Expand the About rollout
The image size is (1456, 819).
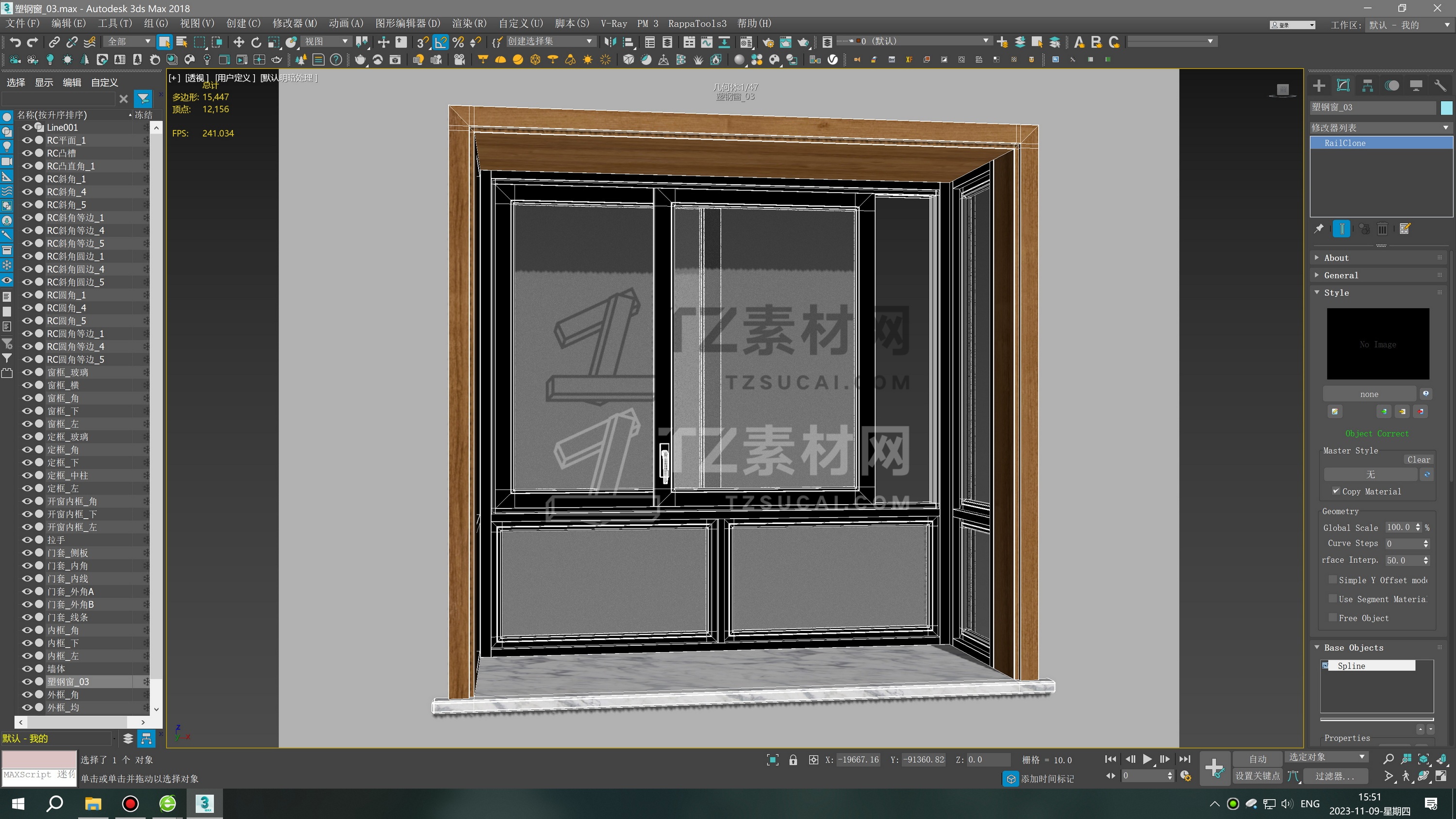[1336, 258]
